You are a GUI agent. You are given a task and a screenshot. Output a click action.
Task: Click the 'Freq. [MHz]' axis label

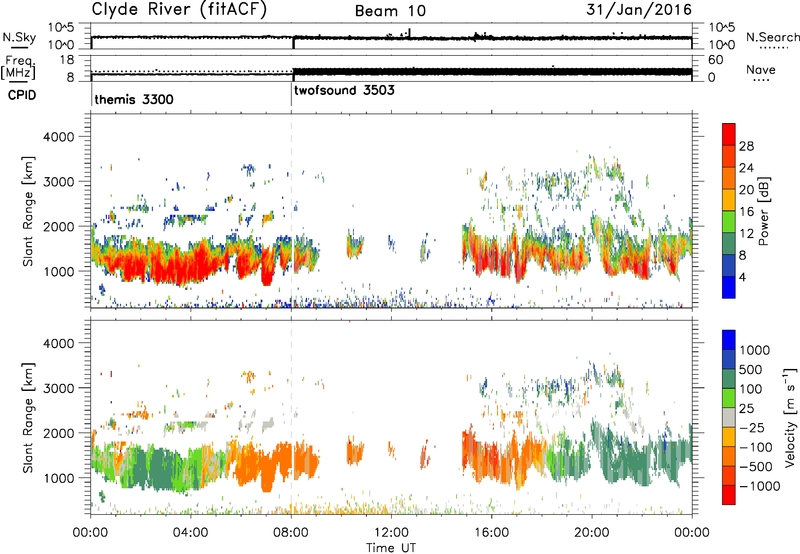tap(18, 67)
